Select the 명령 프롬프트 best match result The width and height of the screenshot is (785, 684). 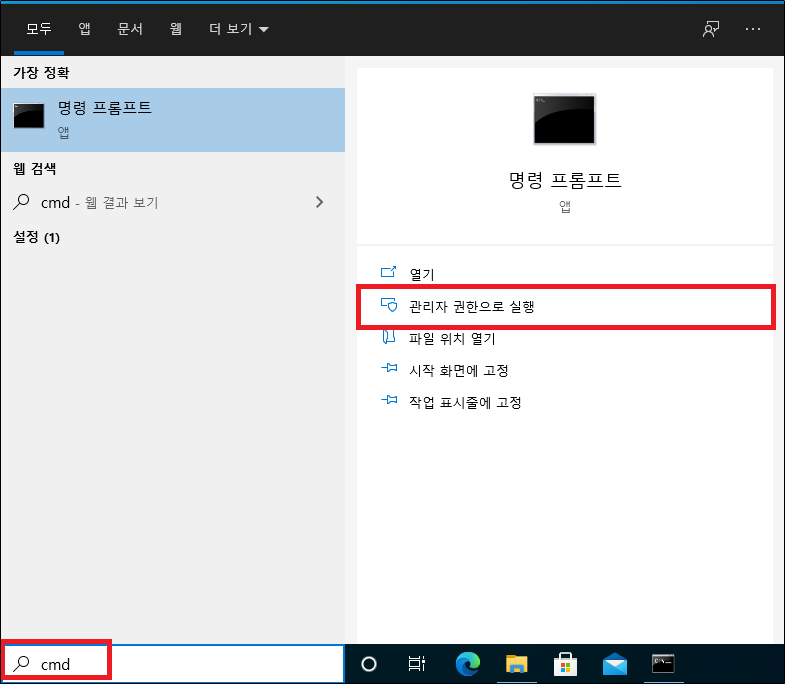point(173,120)
